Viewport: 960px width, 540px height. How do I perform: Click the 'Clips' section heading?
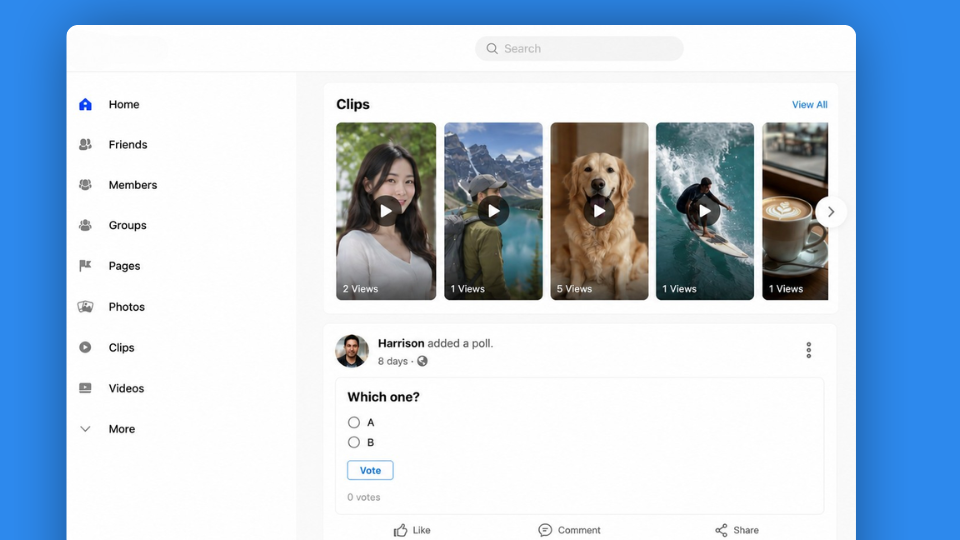tap(353, 104)
